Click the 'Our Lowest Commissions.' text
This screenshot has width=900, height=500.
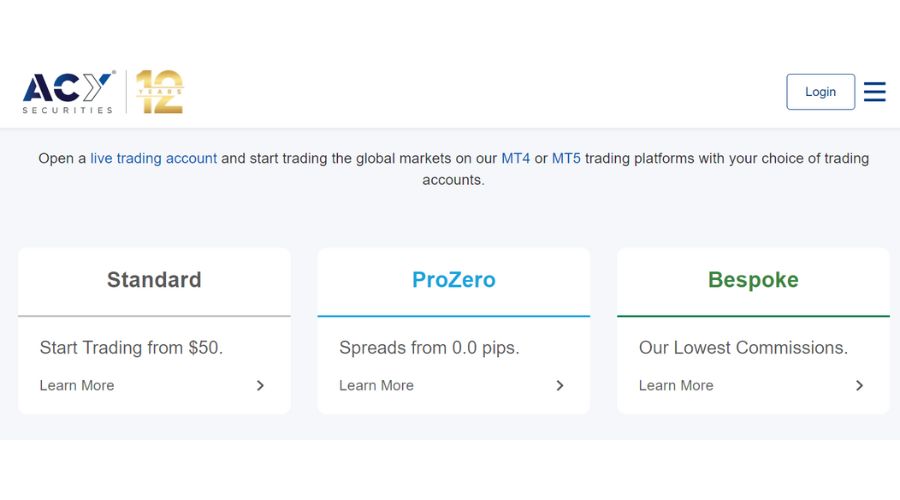point(743,348)
